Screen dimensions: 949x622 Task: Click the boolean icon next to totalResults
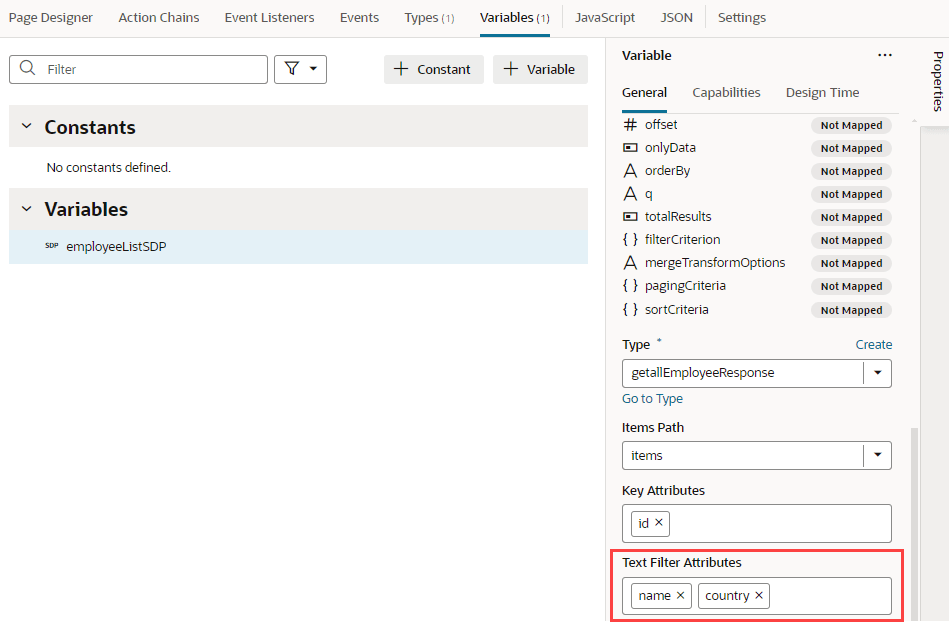(x=630, y=217)
